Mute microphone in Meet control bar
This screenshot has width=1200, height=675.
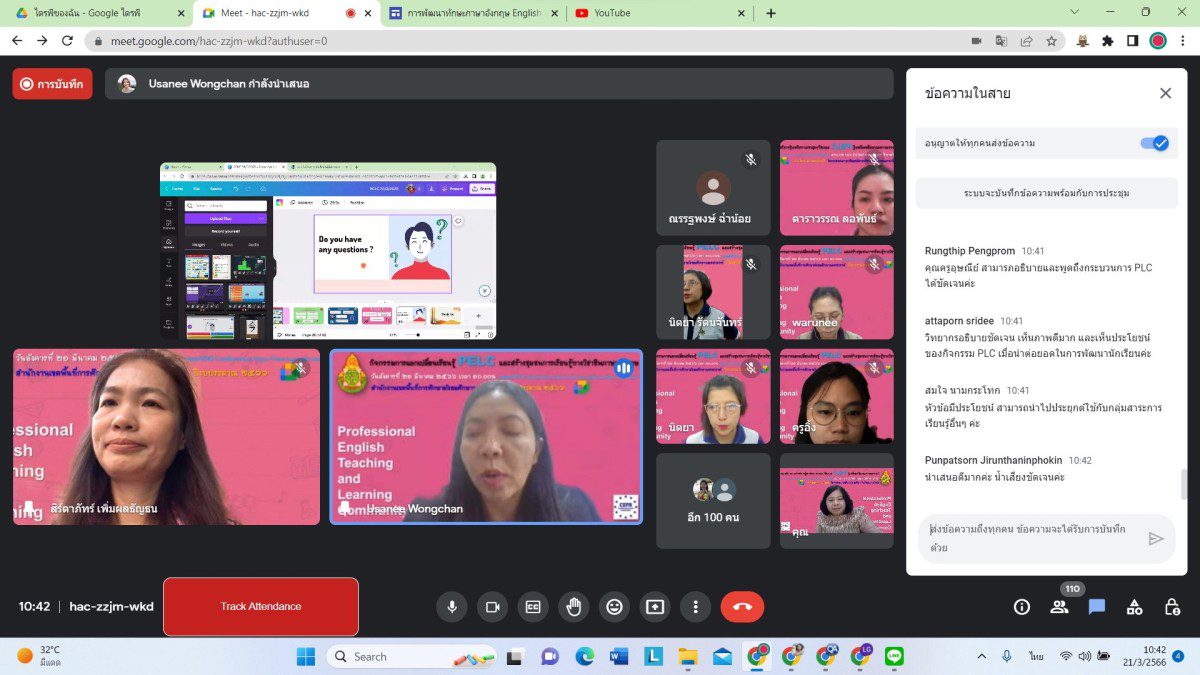click(451, 606)
